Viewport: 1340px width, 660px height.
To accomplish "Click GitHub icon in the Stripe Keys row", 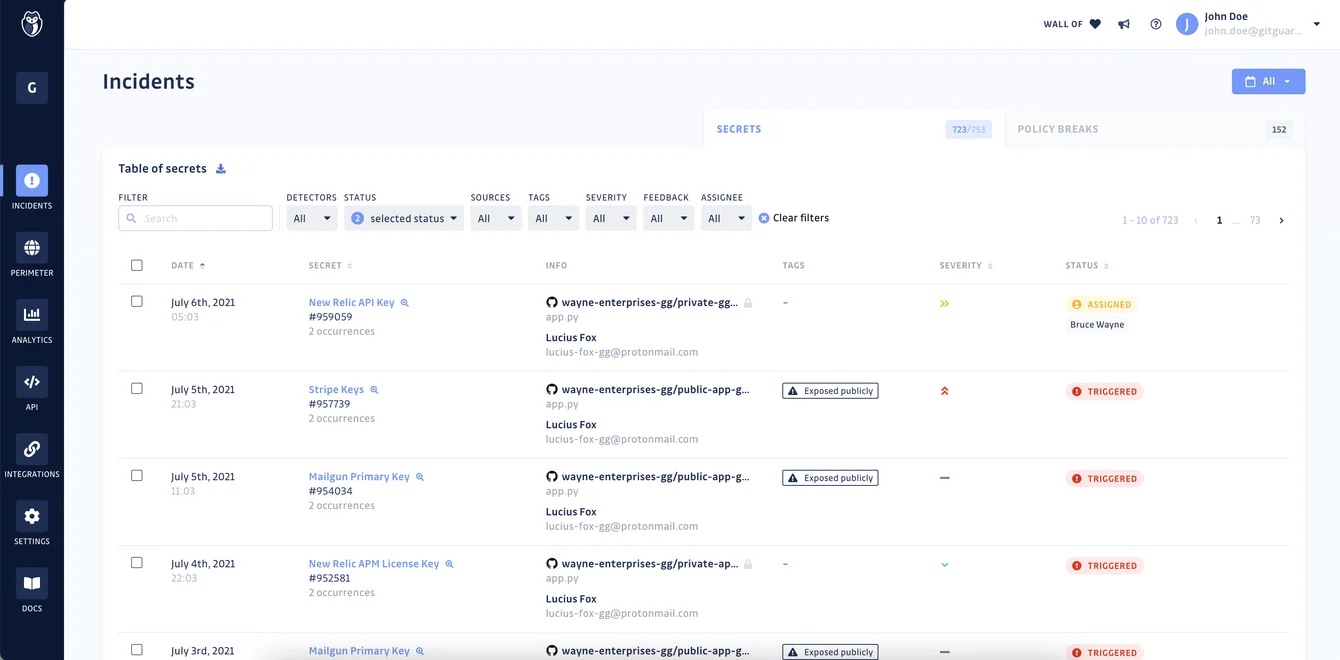I will pos(551,390).
